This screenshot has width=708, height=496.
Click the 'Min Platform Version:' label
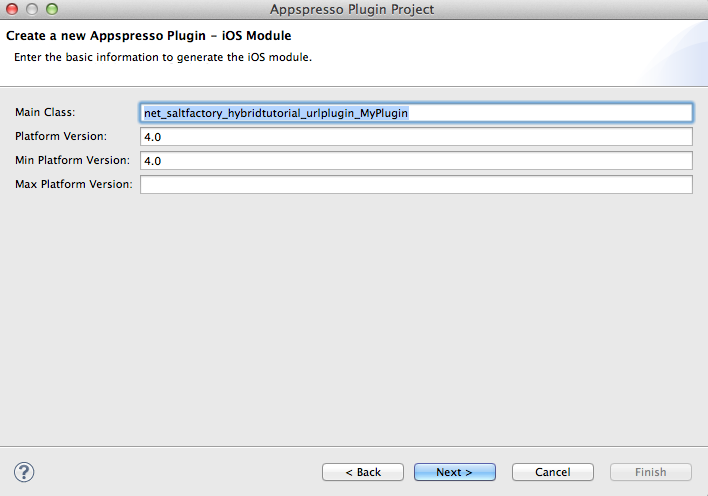coord(72,160)
